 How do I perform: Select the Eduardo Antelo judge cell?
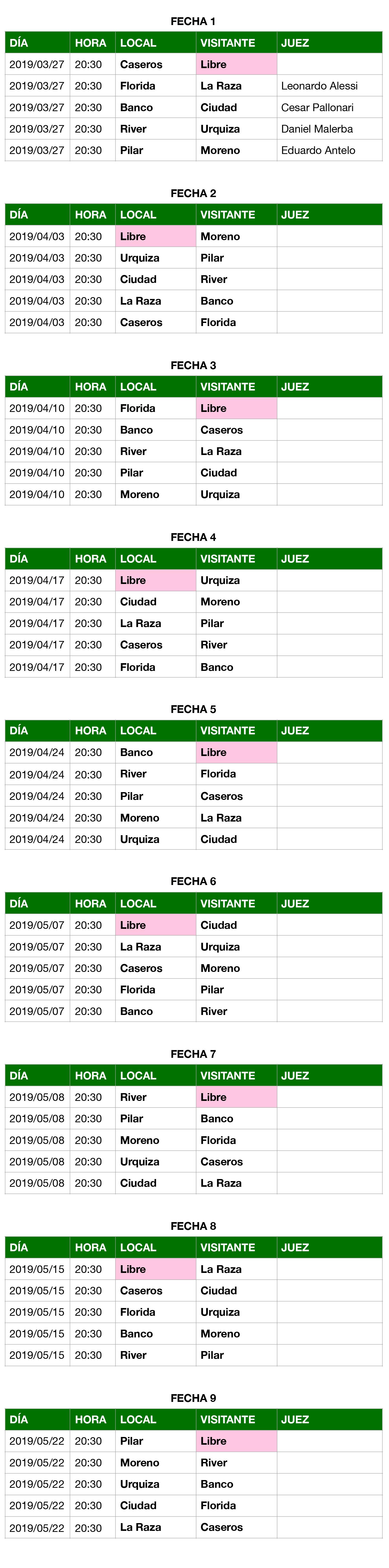tap(318, 150)
